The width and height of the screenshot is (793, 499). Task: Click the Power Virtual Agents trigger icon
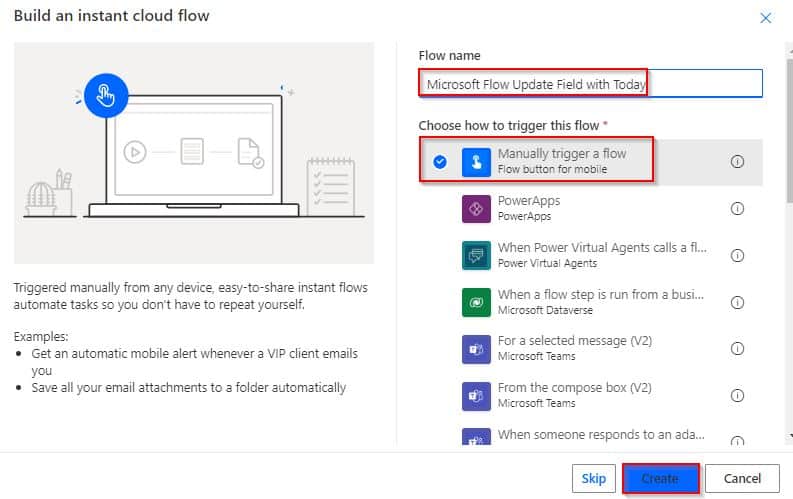pos(476,255)
